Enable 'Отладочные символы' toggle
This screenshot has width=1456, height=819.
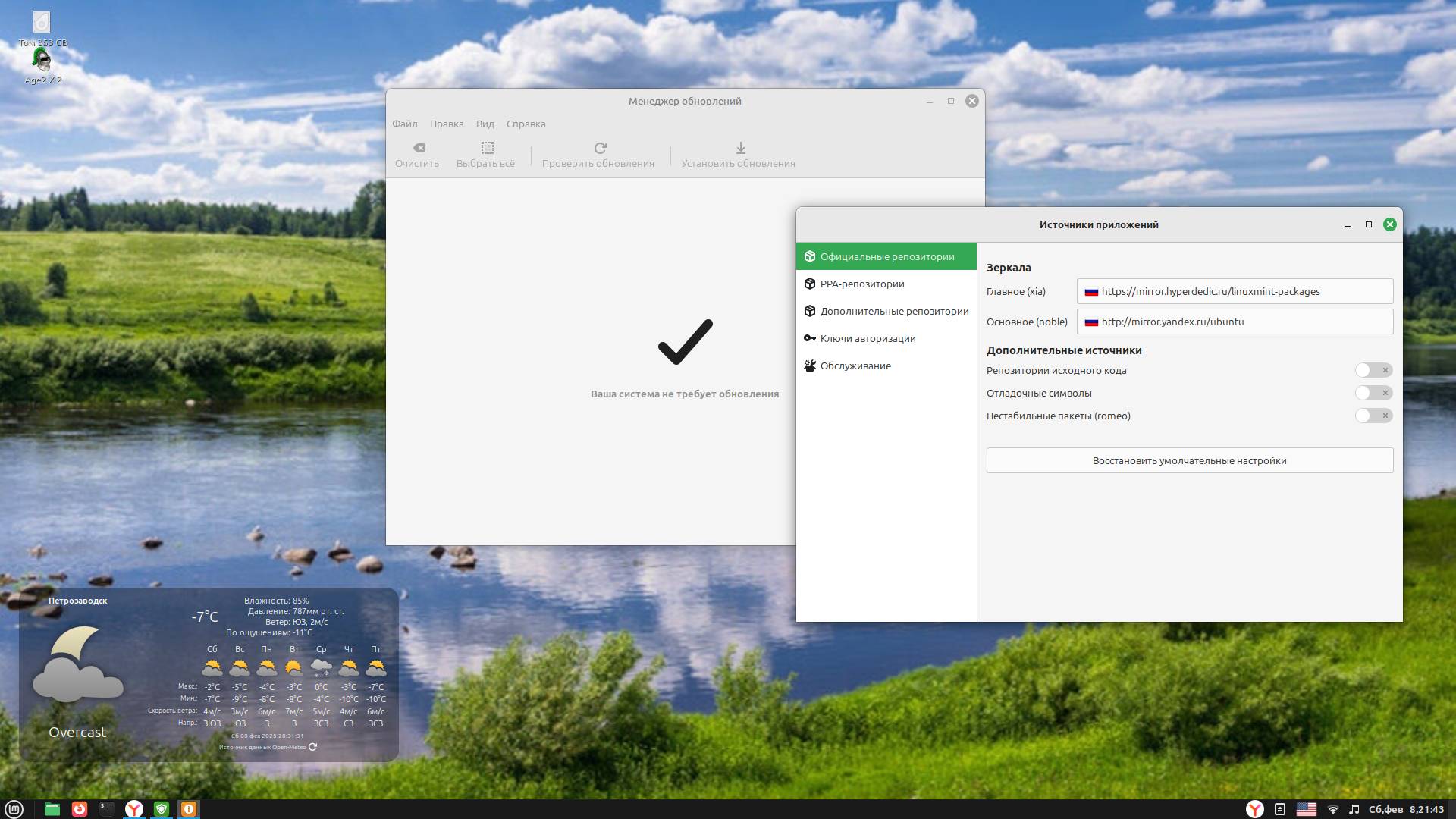pyautogui.click(x=1365, y=393)
